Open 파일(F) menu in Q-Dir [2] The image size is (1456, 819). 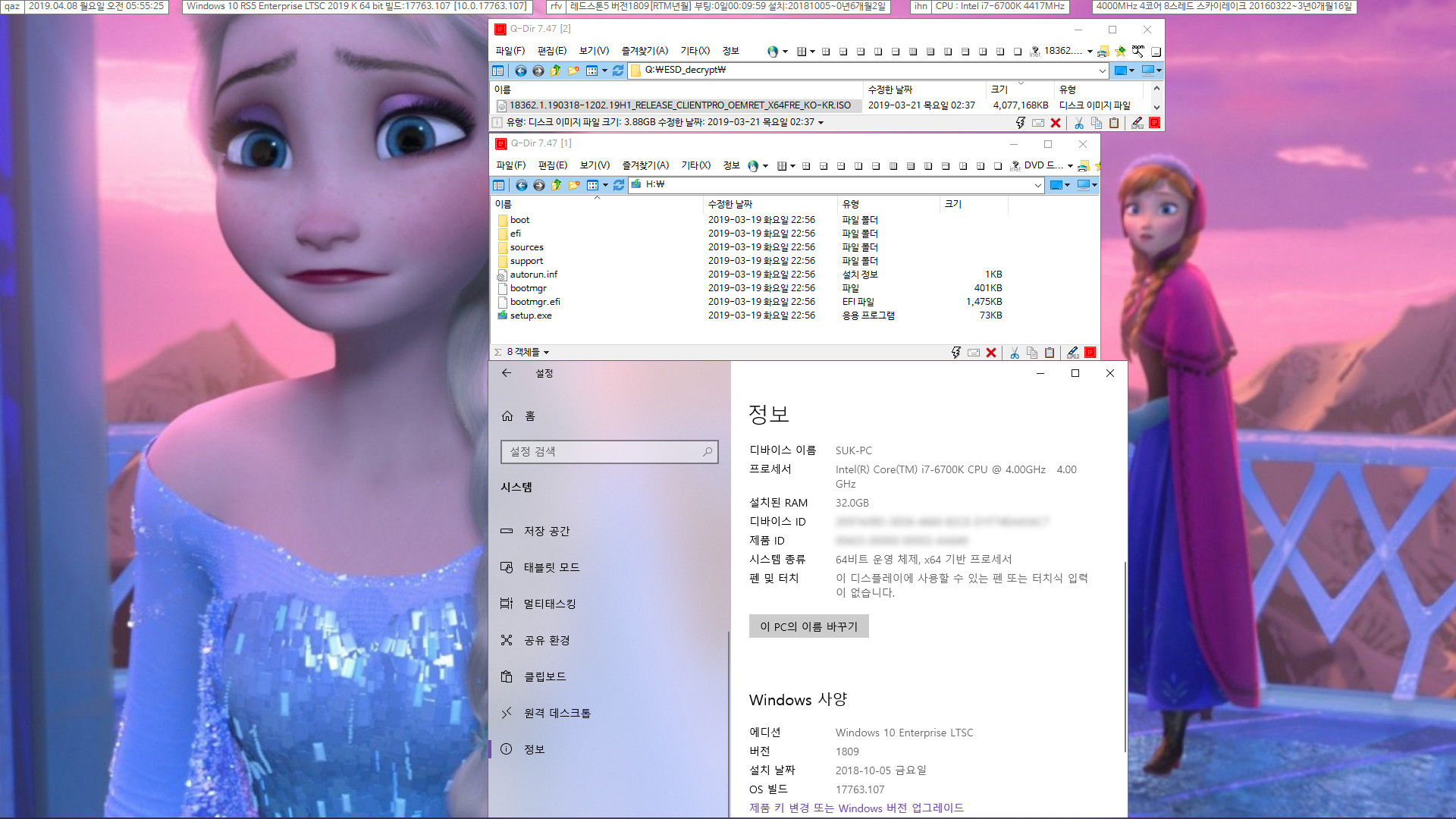pos(510,51)
